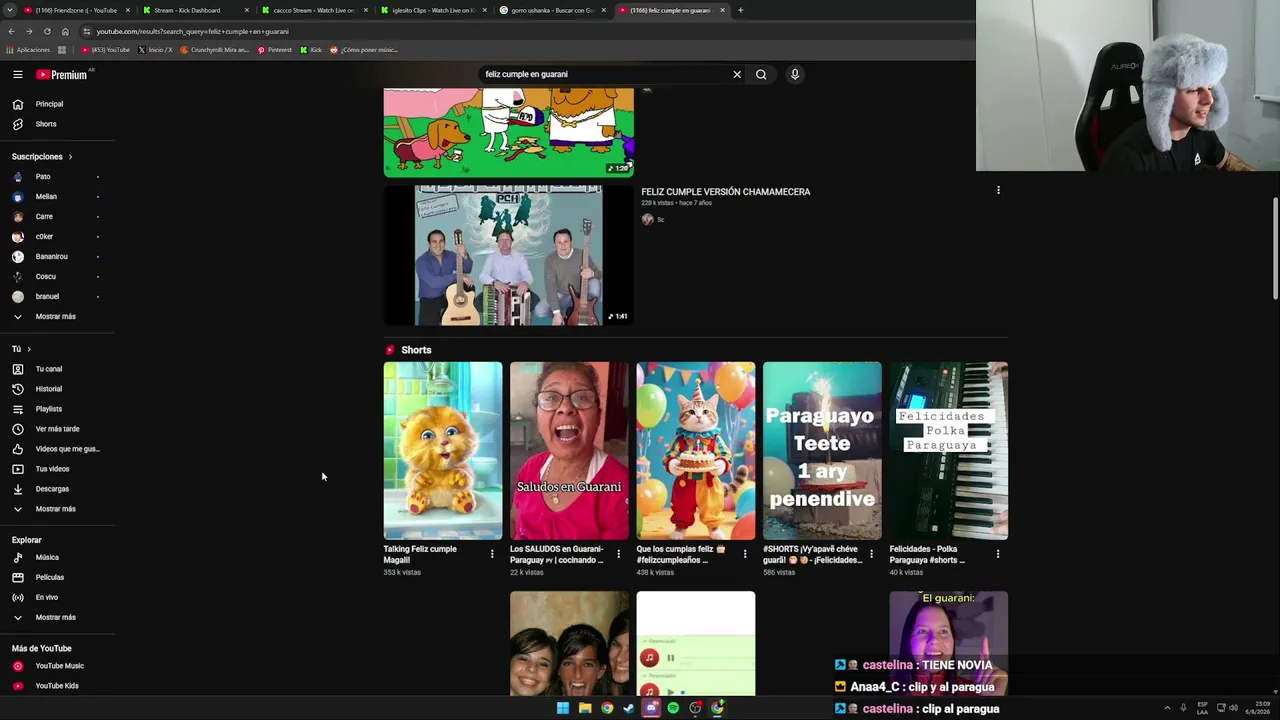Open options for Vy'apavẽ chéve guarã short
The height and width of the screenshot is (720, 1280).
pos(871,554)
